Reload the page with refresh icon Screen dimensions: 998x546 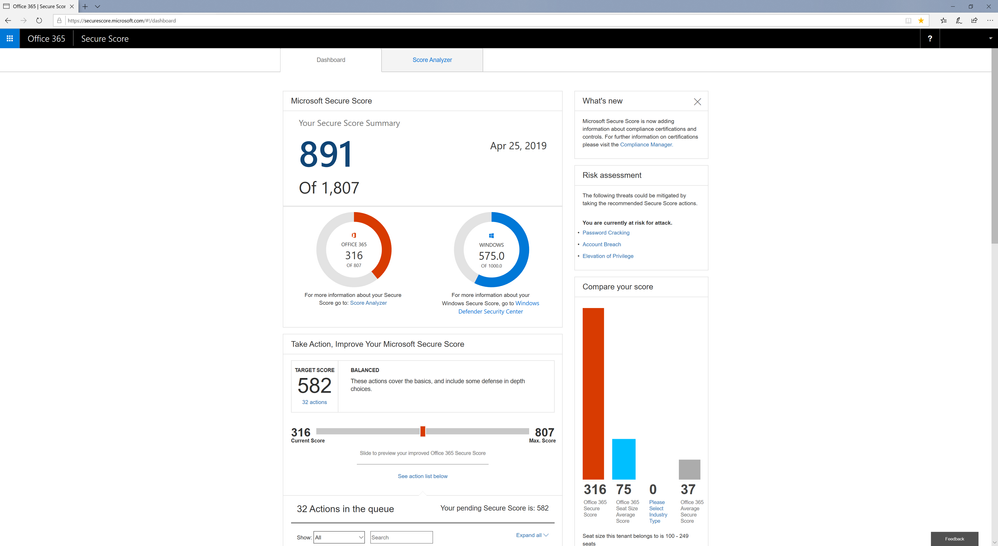click(x=39, y=20)
